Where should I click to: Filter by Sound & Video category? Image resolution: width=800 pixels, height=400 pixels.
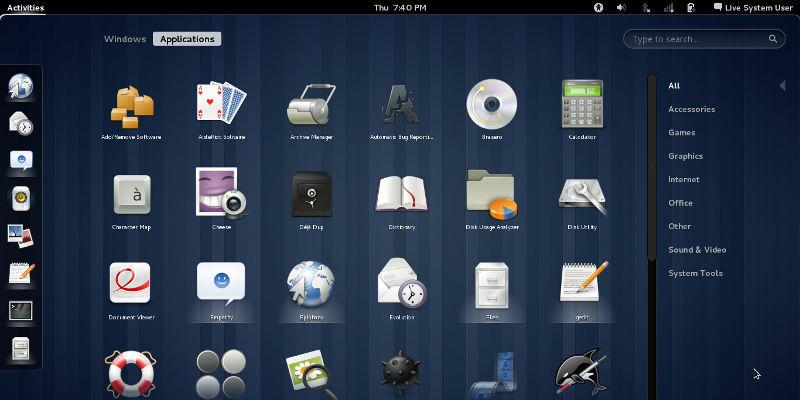(697, 250)
